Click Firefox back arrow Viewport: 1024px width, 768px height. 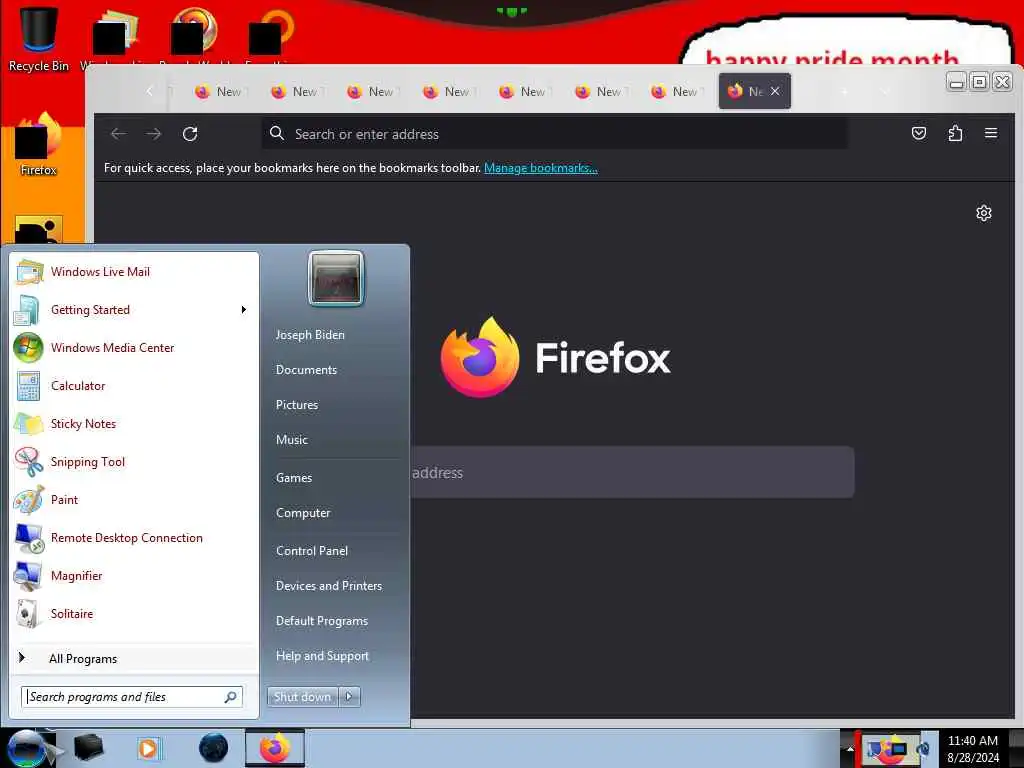click(118, 134)
